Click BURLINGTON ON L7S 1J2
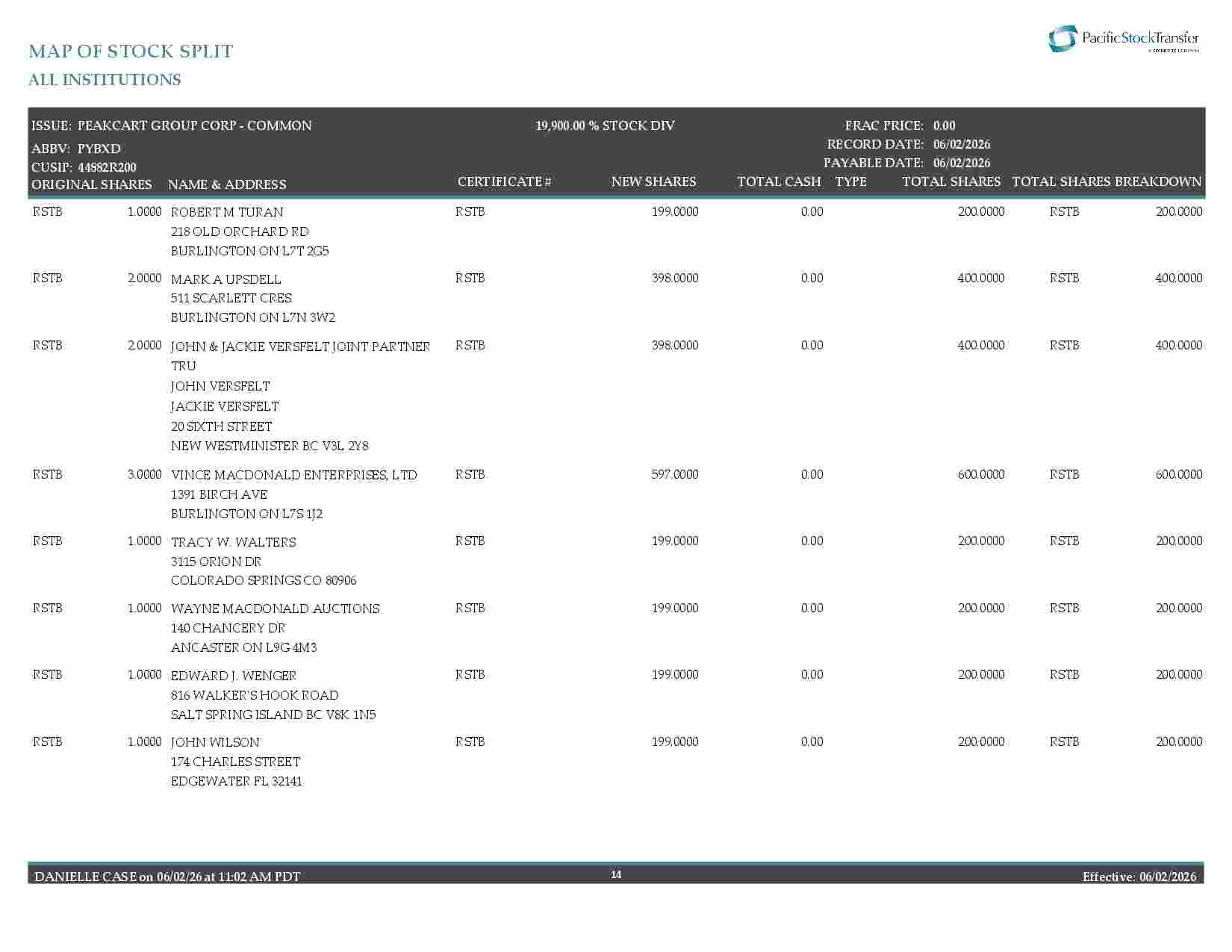The height and width of the screenshot is (952, 1232). 247,514
